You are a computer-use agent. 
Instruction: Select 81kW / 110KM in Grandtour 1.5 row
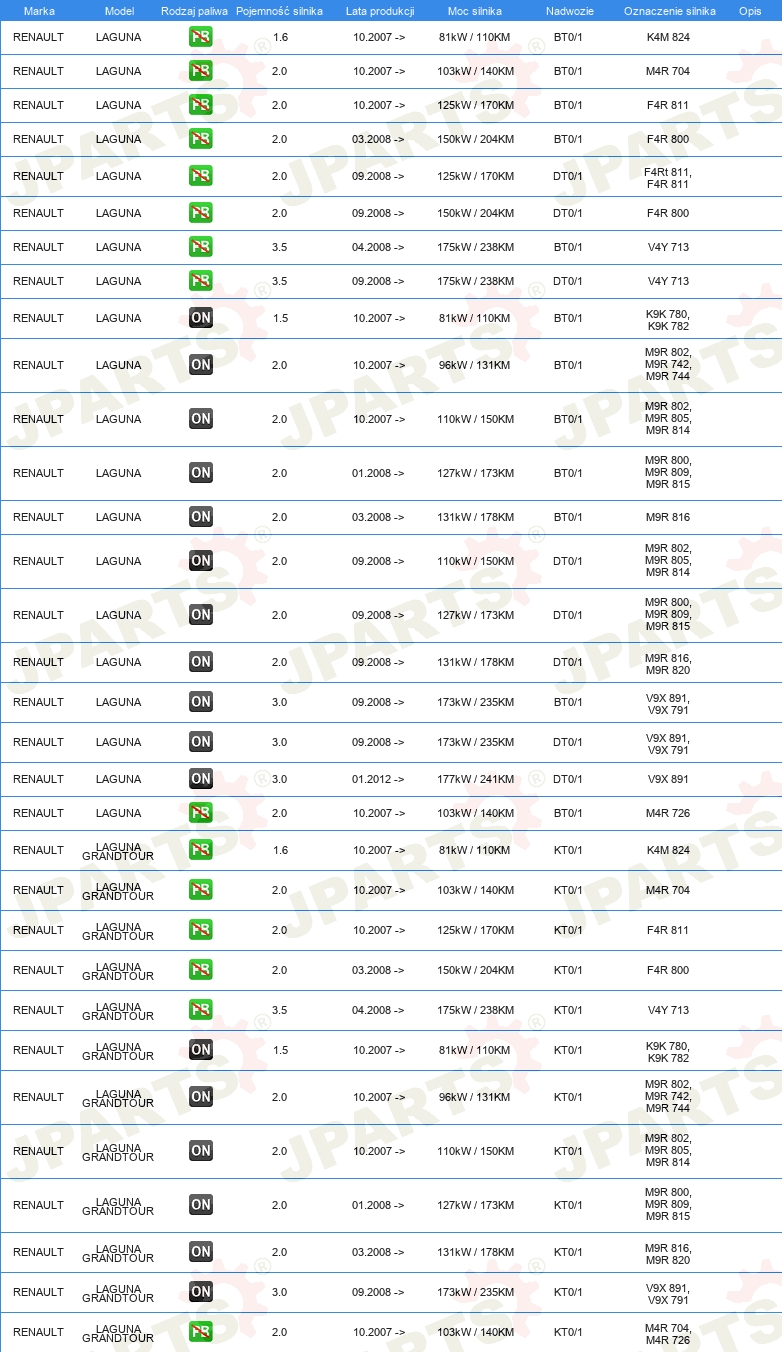(x=475, y=1050)
